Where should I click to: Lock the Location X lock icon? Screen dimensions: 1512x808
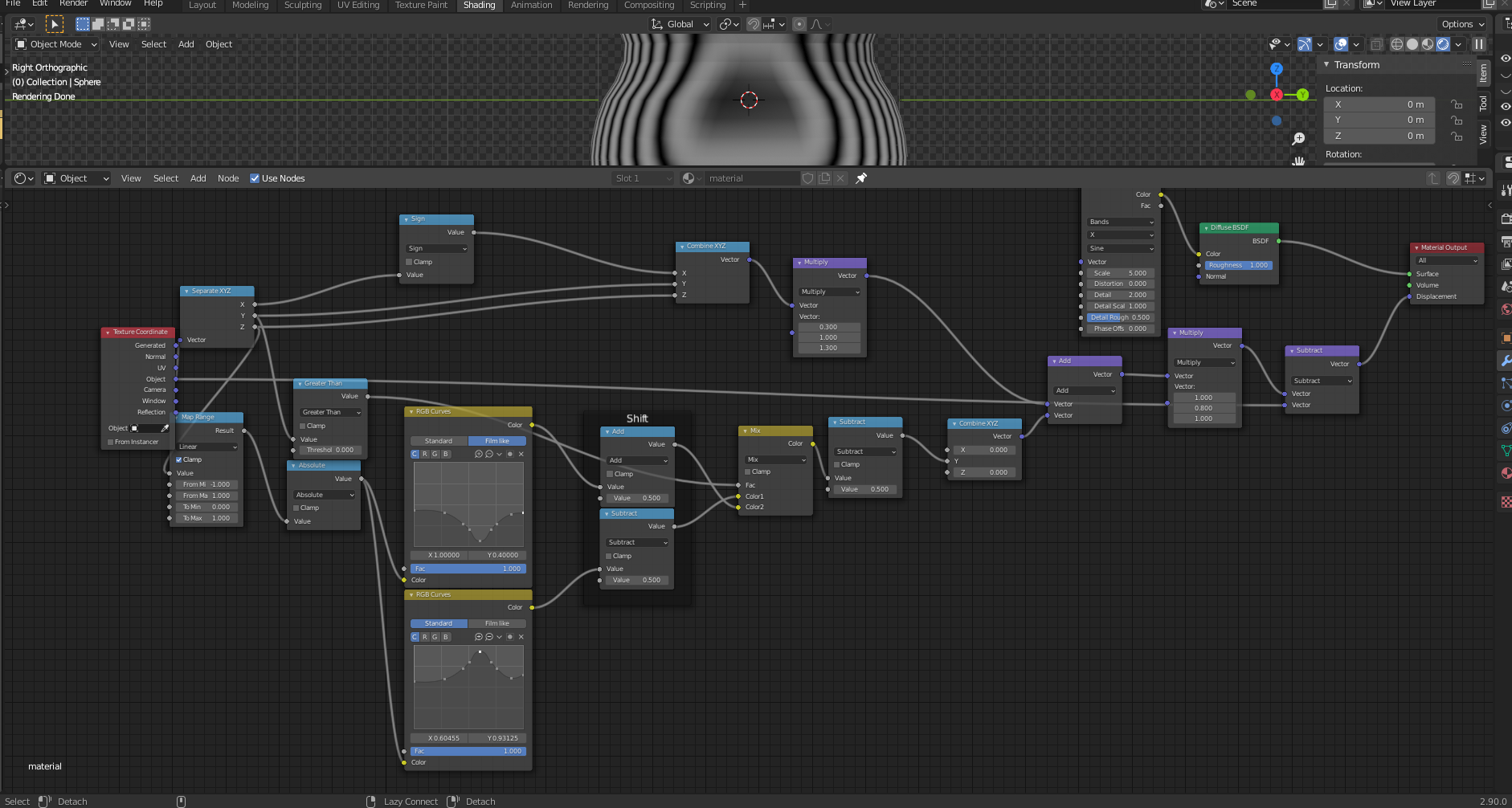pyautogui.click(x=1457, y=104)
